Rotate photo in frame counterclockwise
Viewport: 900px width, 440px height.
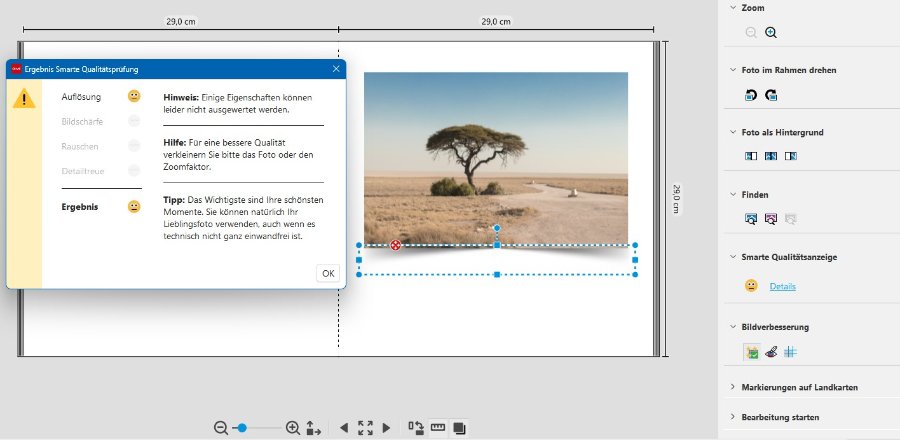[x=751, y=95]
